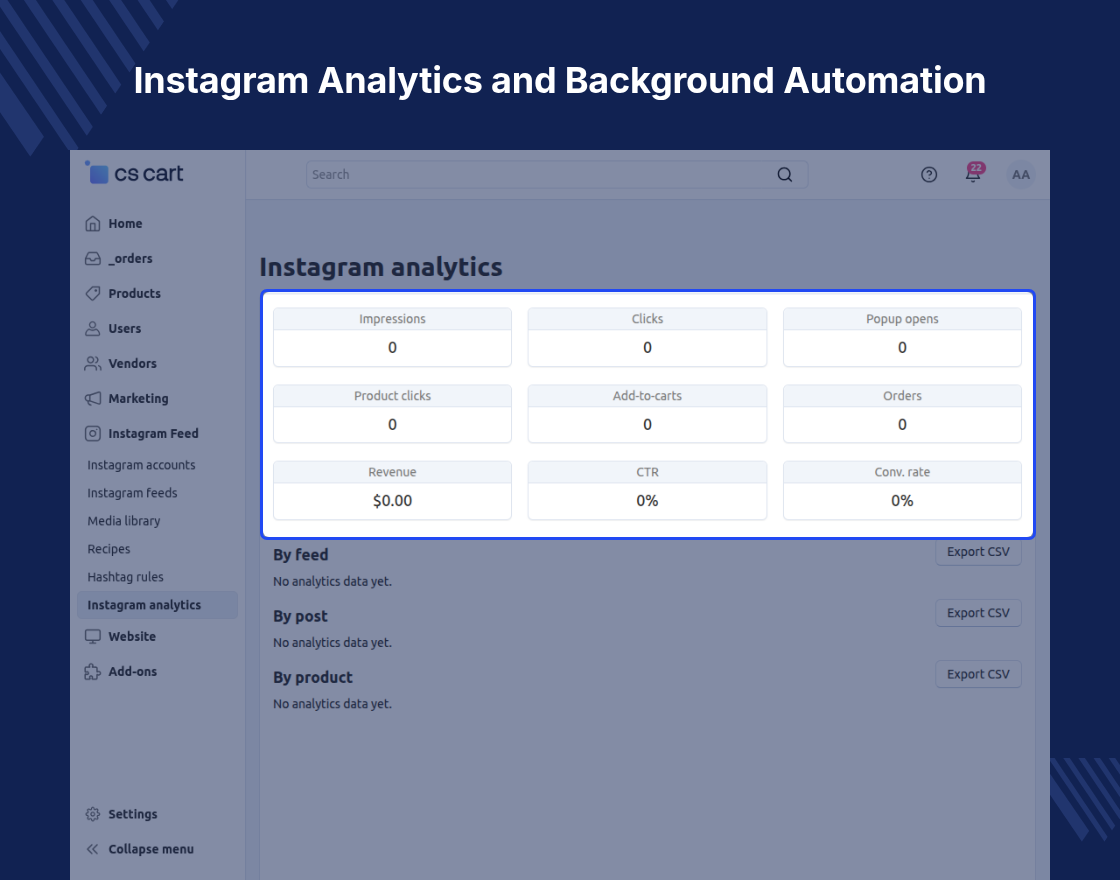Click the By feed heading
This screenshot has height=880, width=1120.
pyautogui.click(x=301, y=555)
